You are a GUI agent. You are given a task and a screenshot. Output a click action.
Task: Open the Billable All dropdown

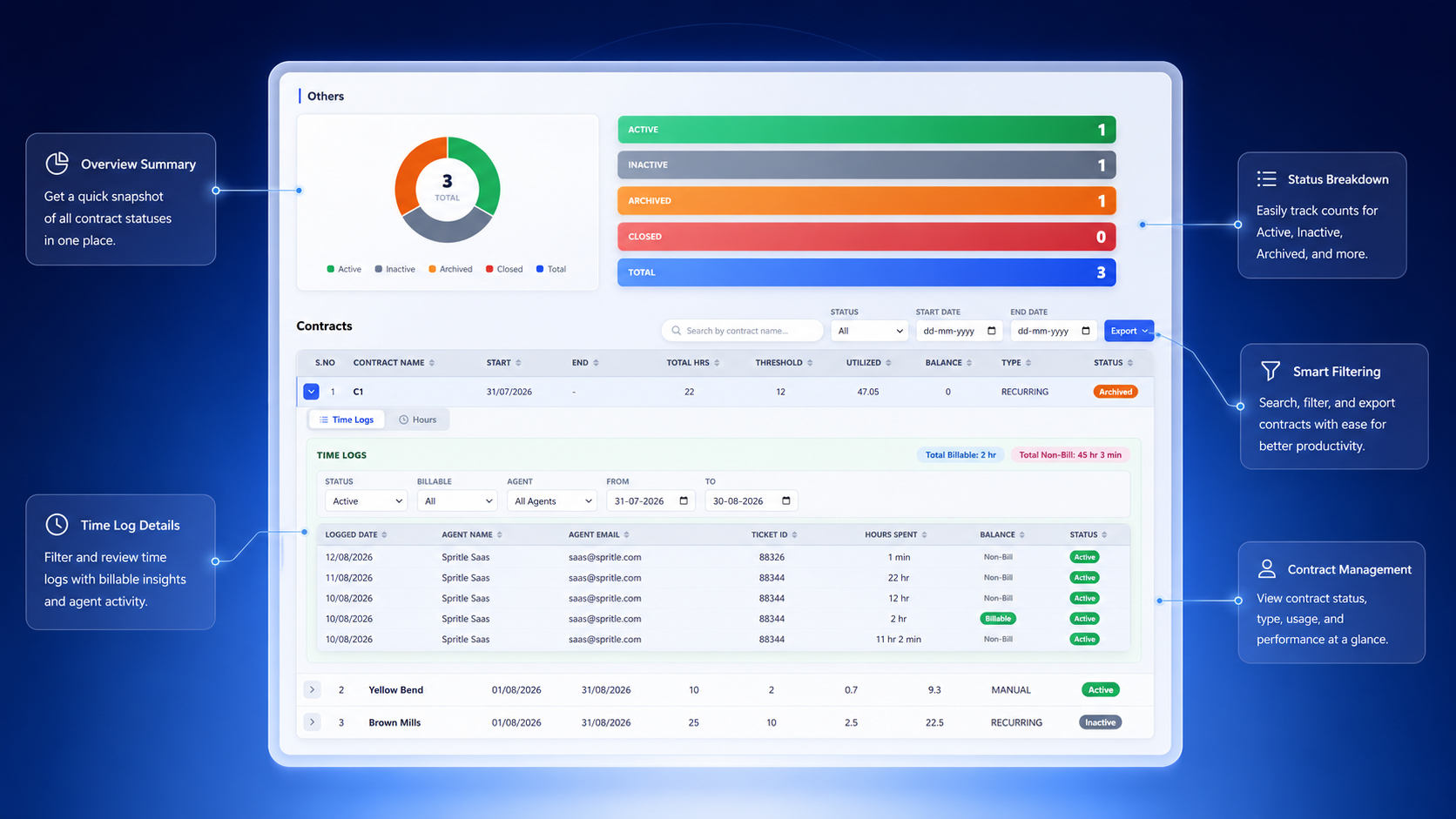(x=457, y=500)
